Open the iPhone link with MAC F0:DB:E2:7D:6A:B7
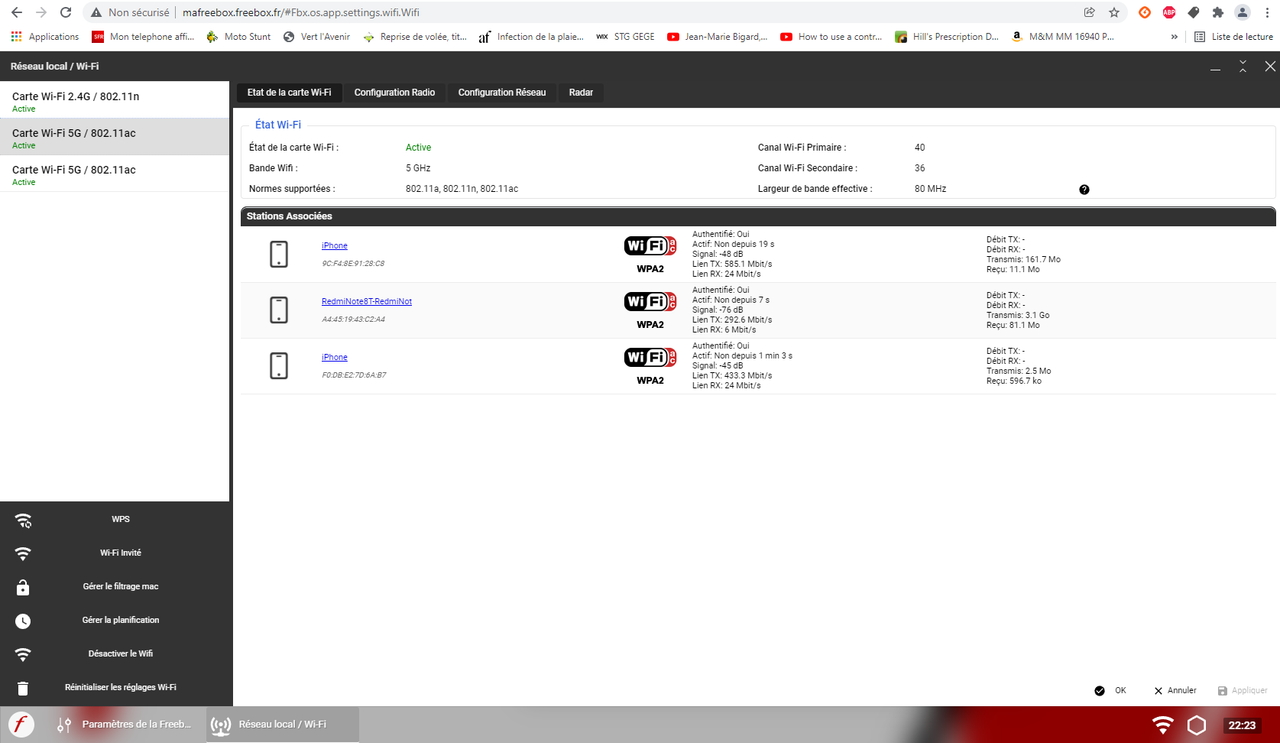The image size is (1280, 743). tap(334, 358)
